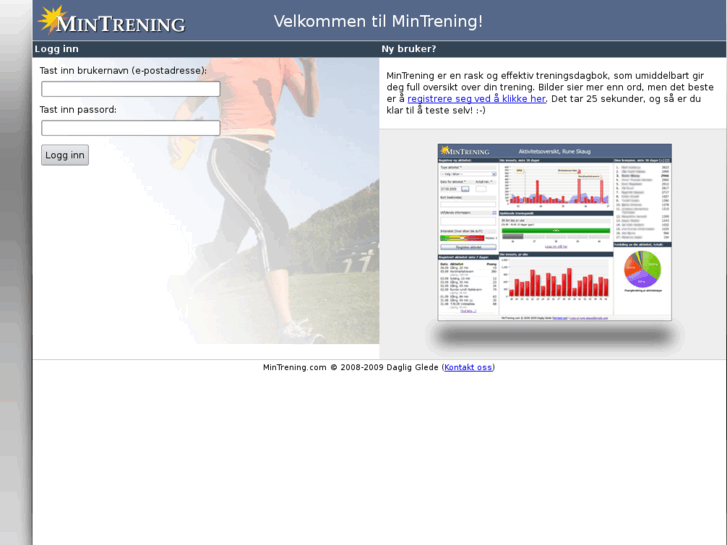727x545 pixels.
Task: Click the MinTrening.com copyright footer text
Action: tap(379, 367)
